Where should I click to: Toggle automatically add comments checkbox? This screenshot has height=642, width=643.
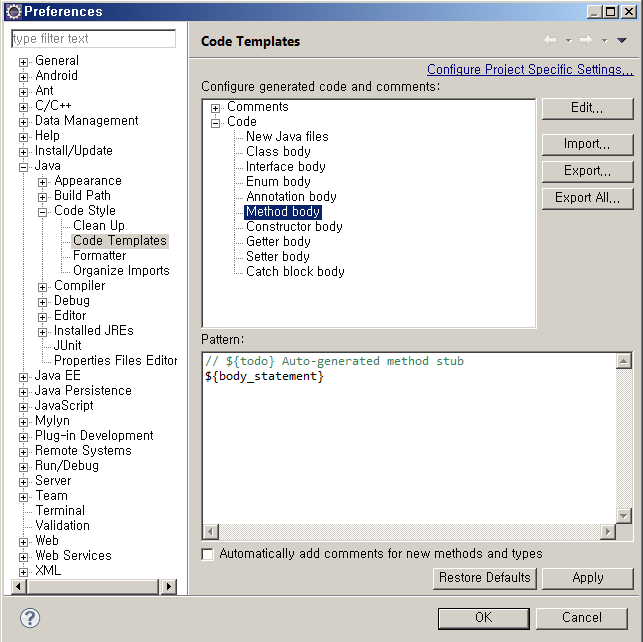tap(207, 554)
